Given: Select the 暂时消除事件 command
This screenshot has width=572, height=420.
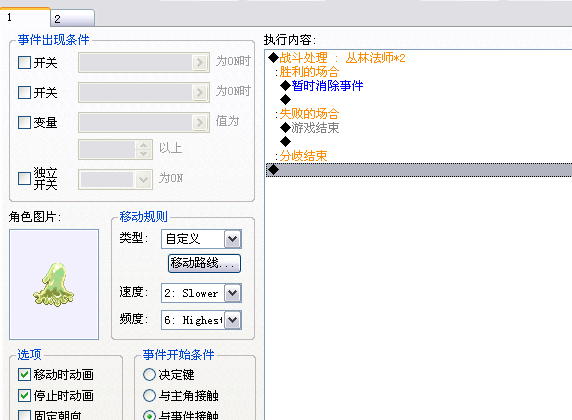Looking at the screenshot, I should (327, 86).
